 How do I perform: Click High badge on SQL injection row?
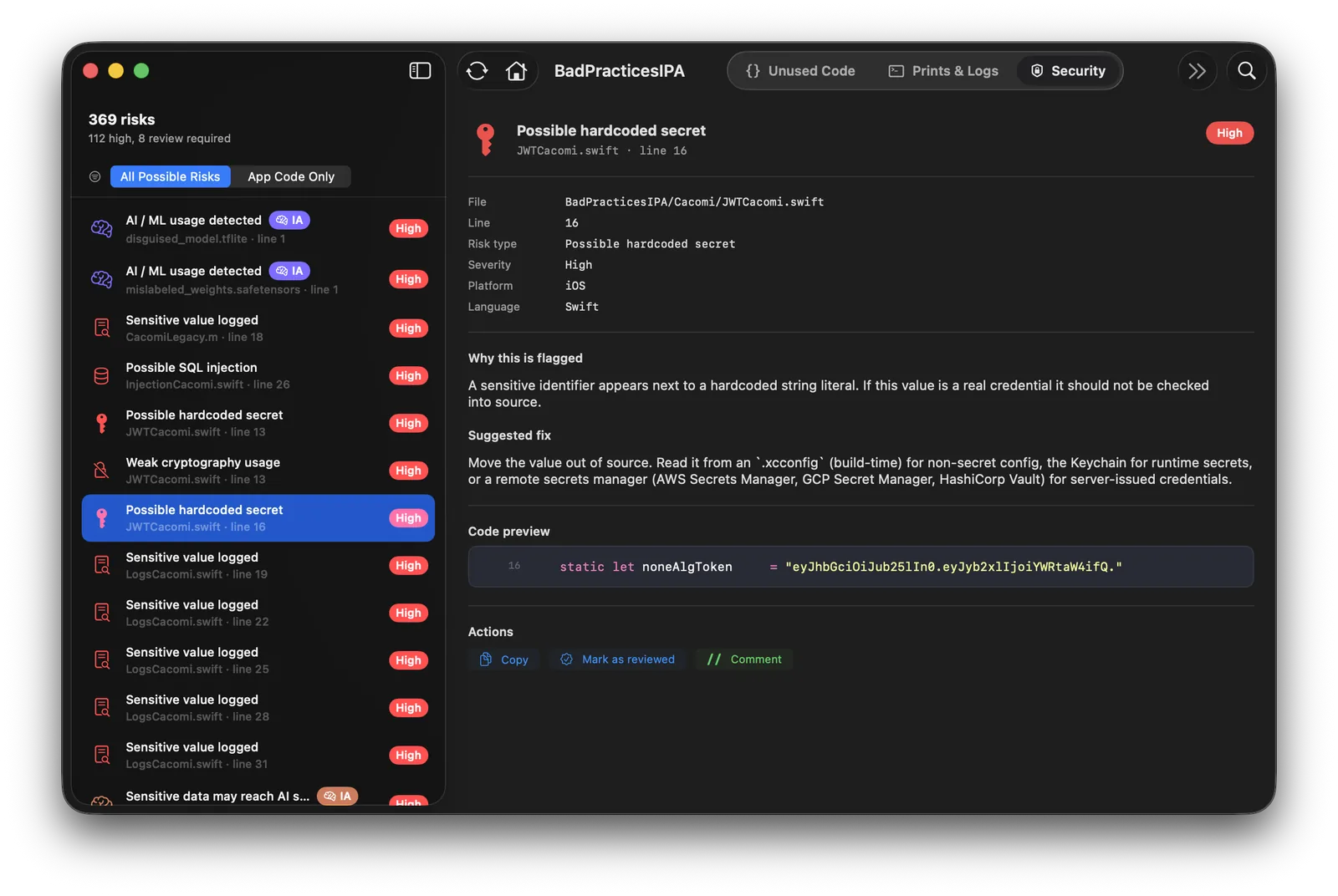(x=408, y=376)
